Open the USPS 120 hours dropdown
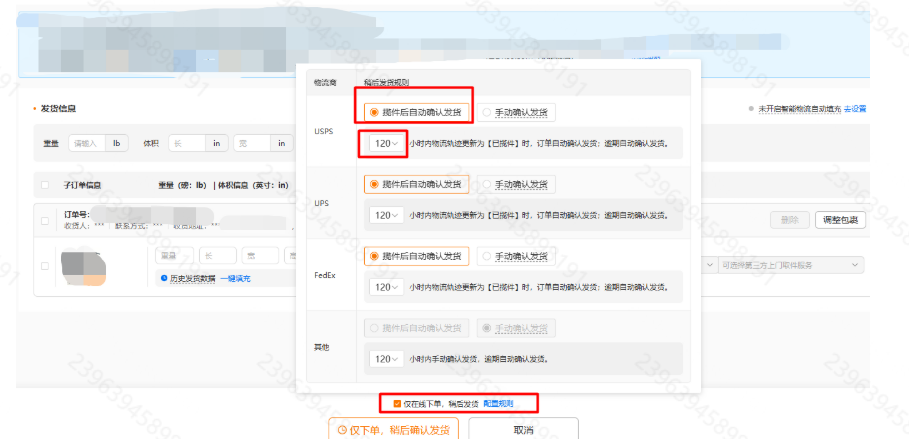 pos(387,143)
